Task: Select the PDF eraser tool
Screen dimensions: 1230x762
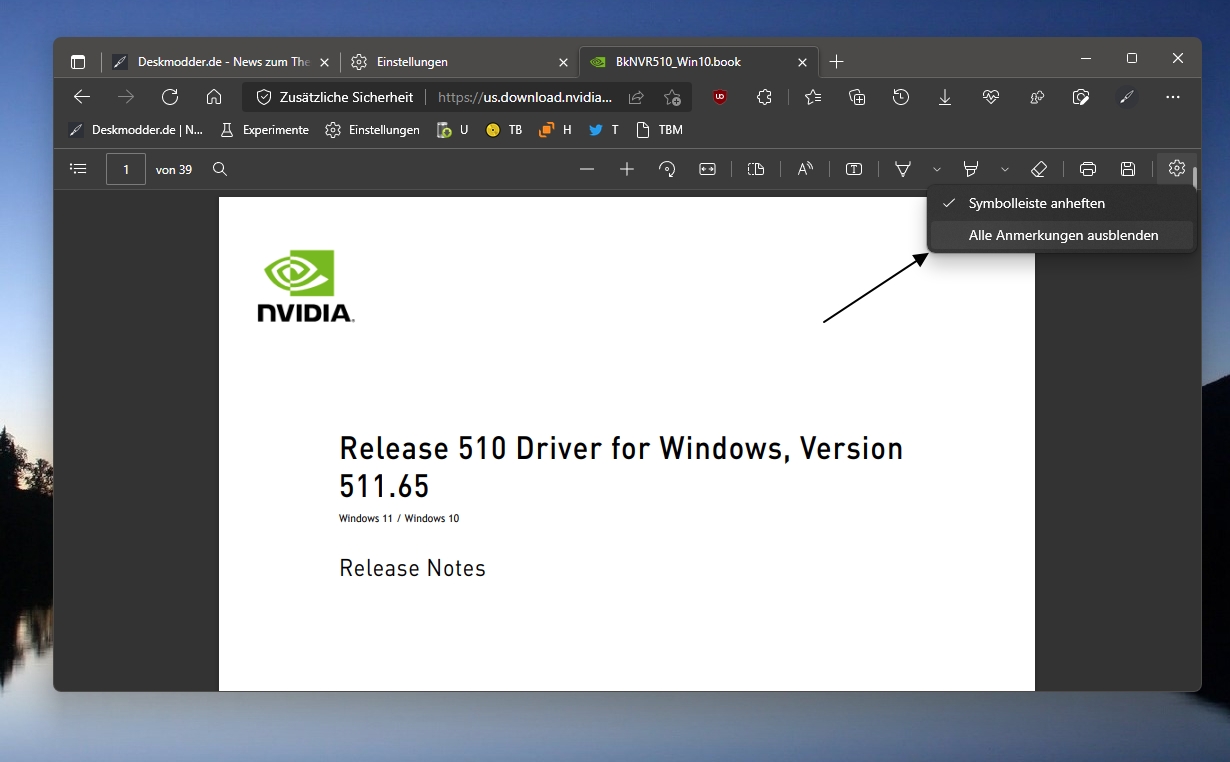Action: point(1039,169)
